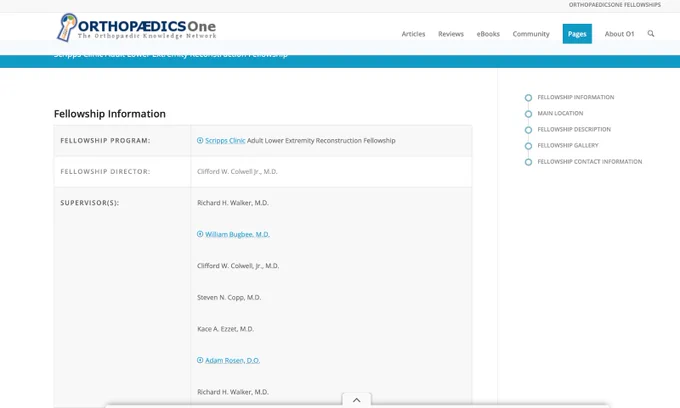The image size is (680, 408).
Task: Open Adam Rosen, D.O. profile link
Action: (x=232, y=360)
